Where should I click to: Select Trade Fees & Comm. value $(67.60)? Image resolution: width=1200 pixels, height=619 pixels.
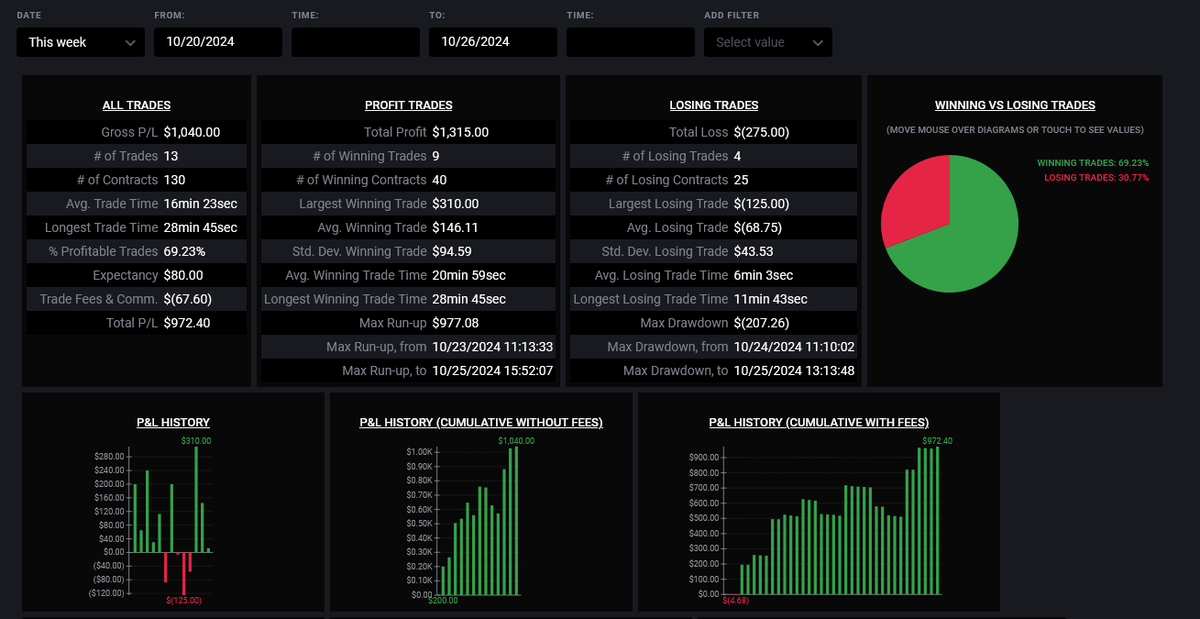click(x=187, y=299)
